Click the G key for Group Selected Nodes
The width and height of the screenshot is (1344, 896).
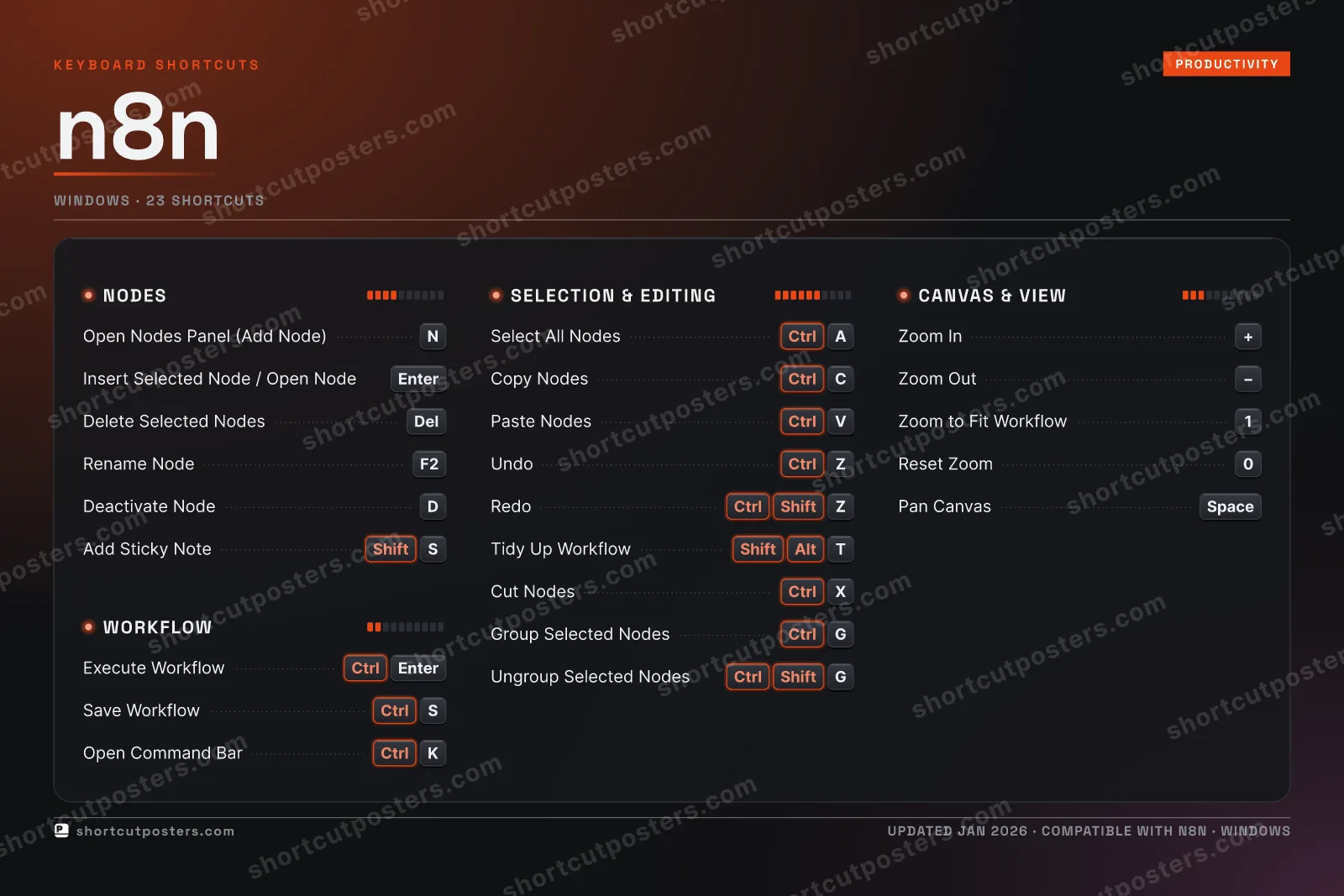[840, 634]
